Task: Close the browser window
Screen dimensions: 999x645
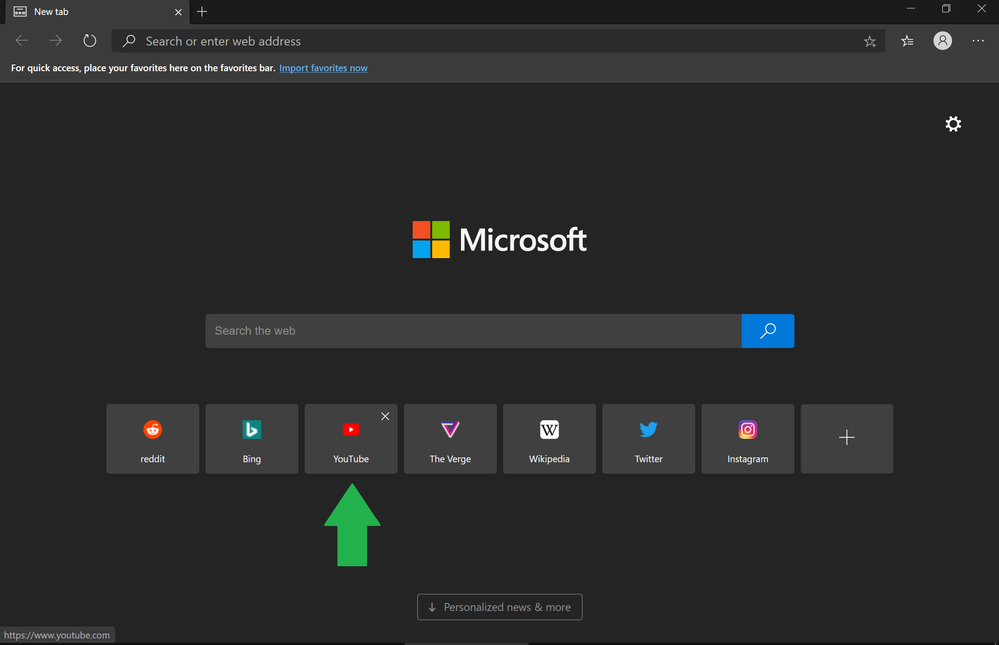Action: coord(981,9)
